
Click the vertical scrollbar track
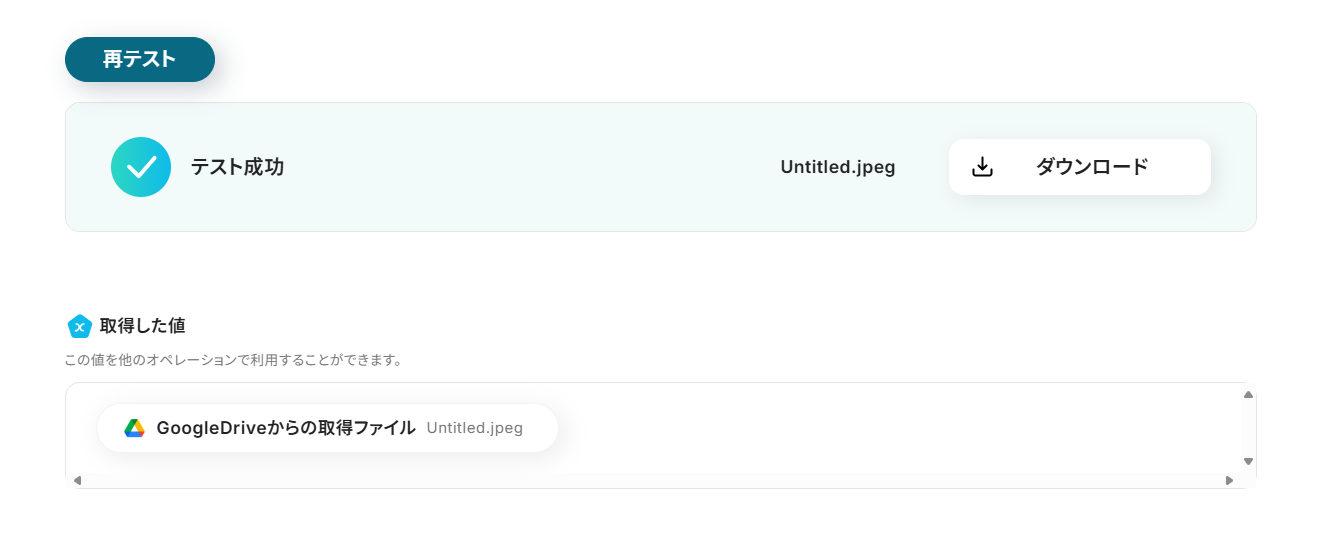[1248, 428]
